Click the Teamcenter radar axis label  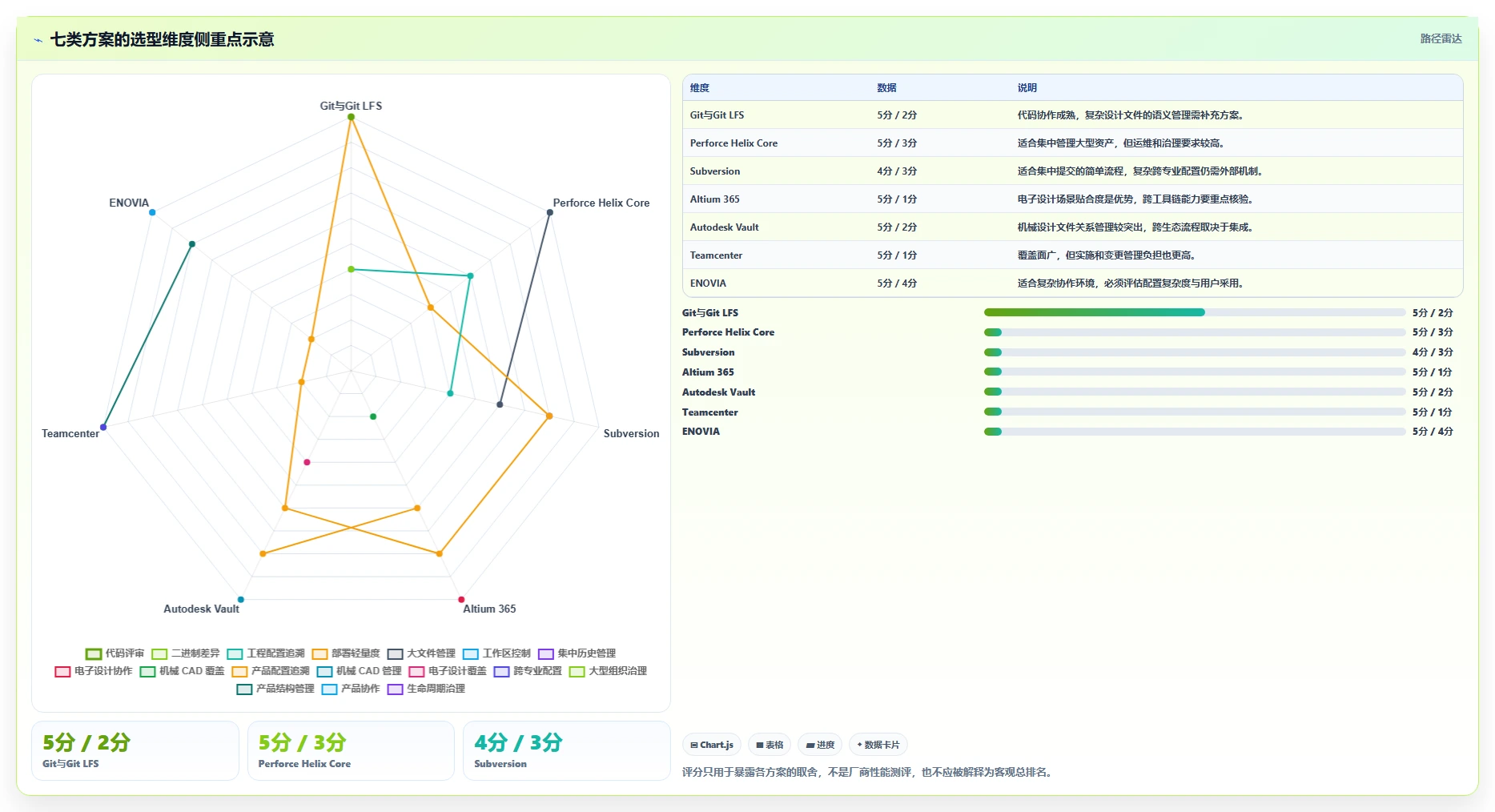pyautogui.click(x=70, y=433)
